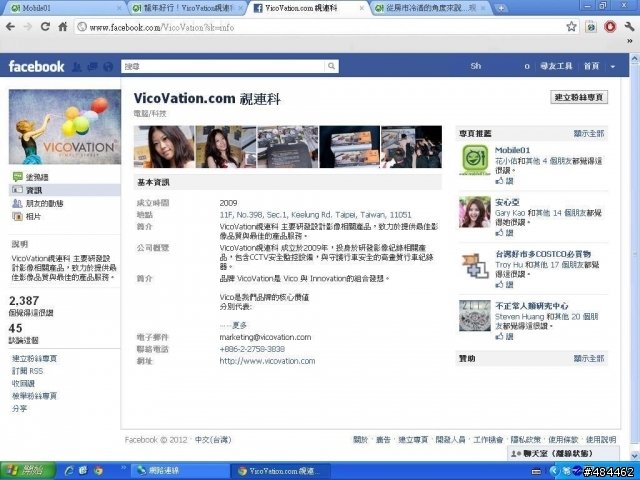Click the Share link in sidebar
The image size is (640, 480).
point(19,408)
